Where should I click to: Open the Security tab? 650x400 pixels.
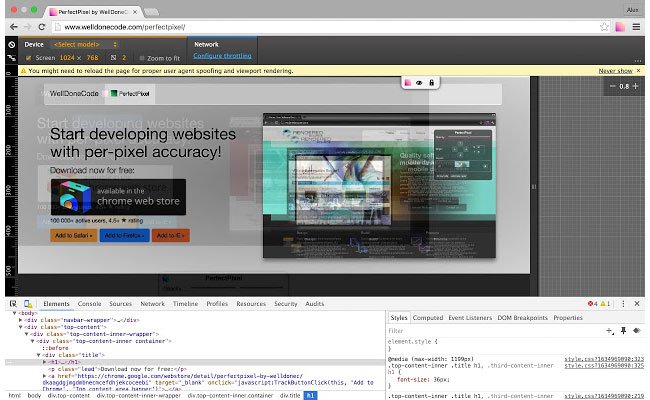(286, 304)
